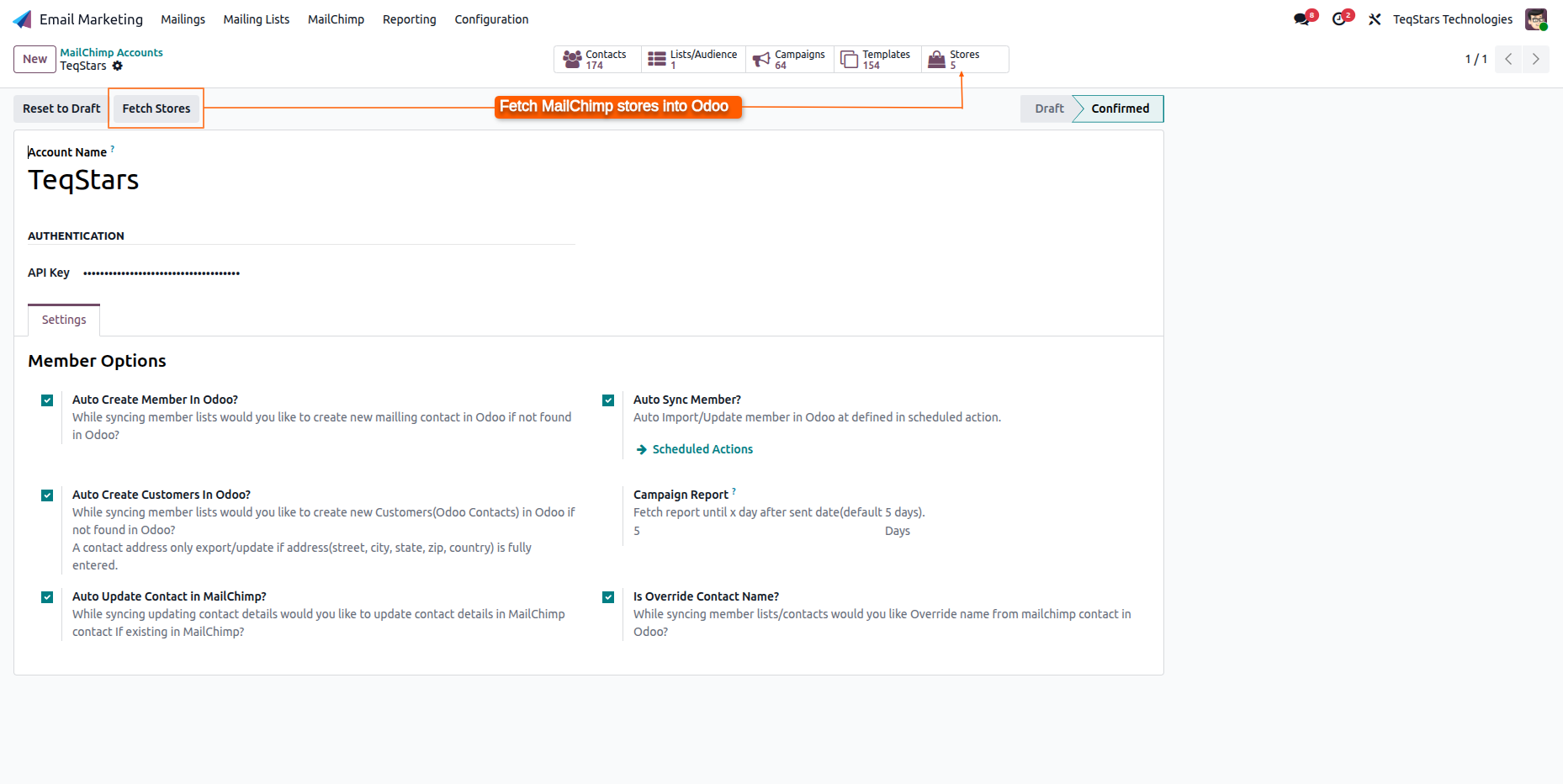This screenshot has height=784, width=1563.
Task: Click the Campaign Report days value 5
Action: pyautogui.click(x=637, y=531)
